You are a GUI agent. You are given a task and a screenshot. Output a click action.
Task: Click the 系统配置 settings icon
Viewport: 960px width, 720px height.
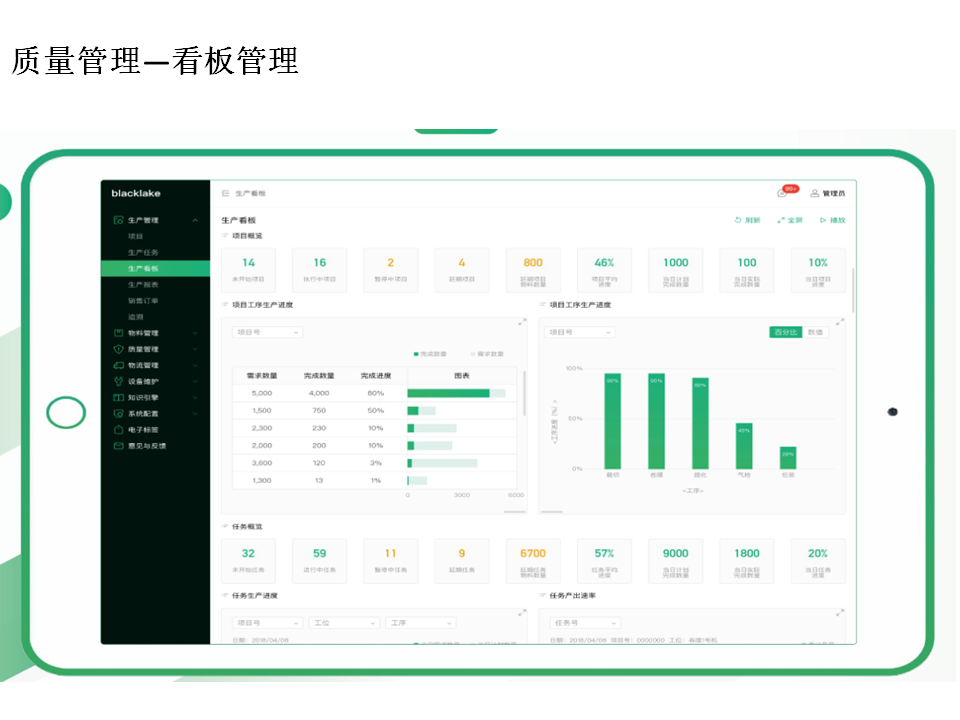118,413
